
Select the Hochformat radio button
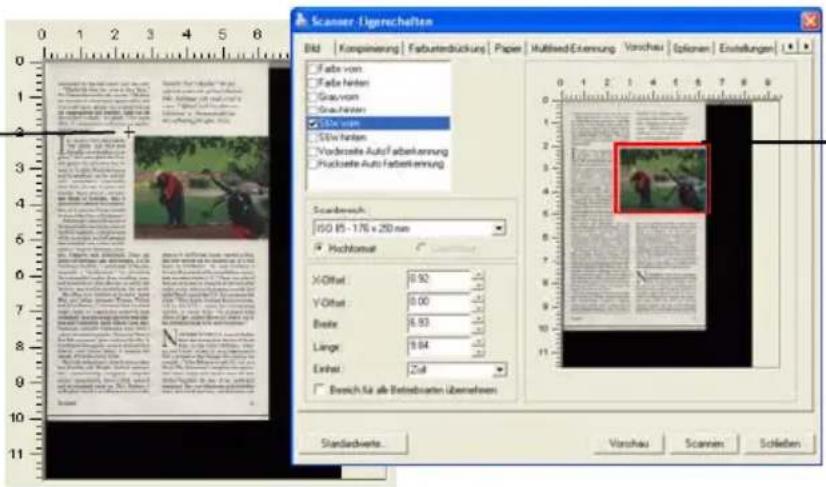coord(318,247)
